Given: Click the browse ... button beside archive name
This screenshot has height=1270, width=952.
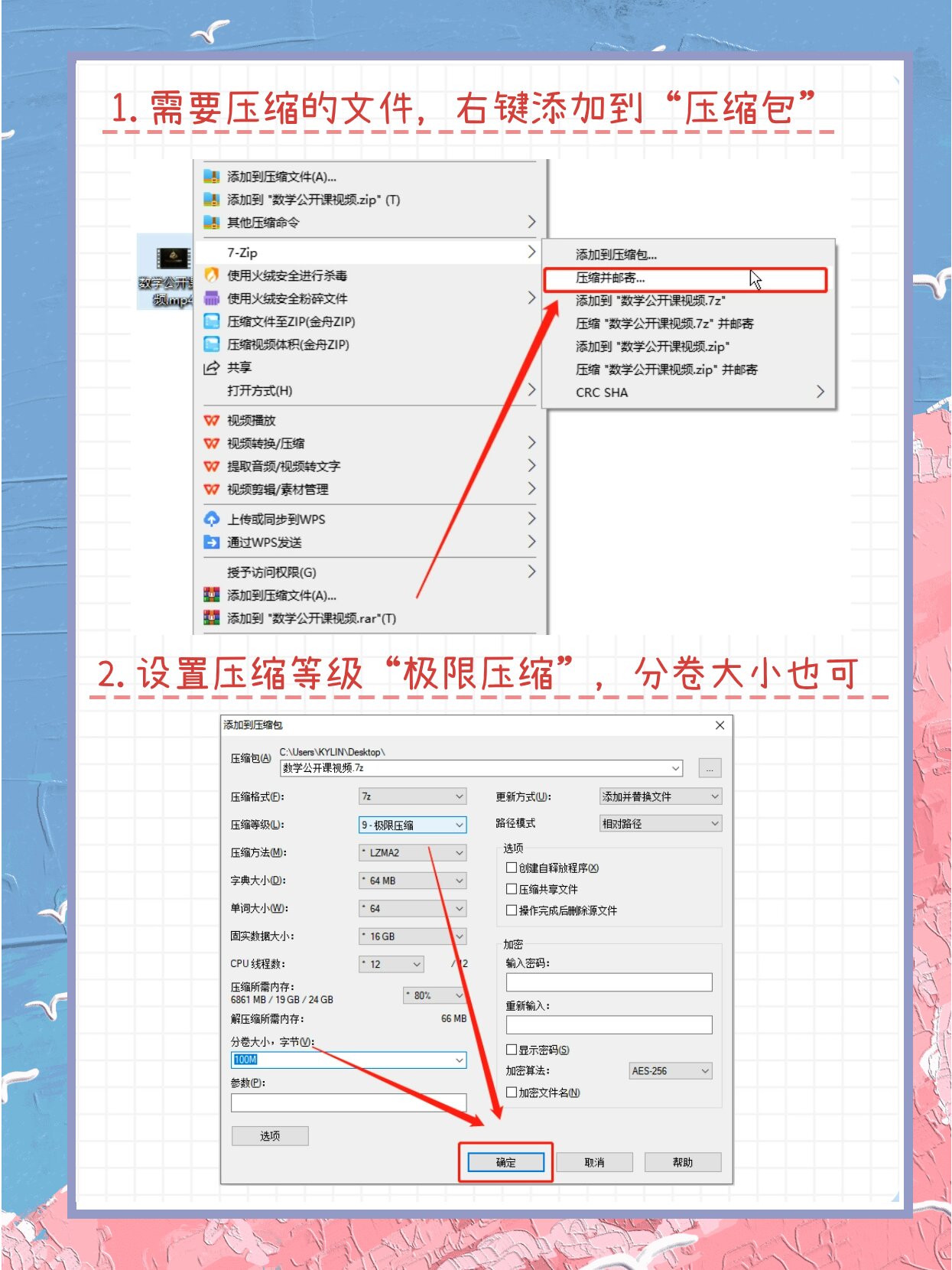Looking at the screenshot, I should tap(710, 768).
